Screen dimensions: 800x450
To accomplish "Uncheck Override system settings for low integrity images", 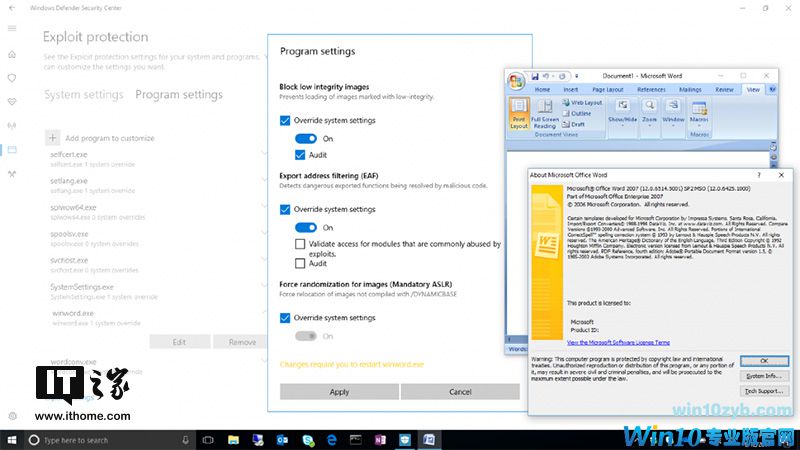I will 286,120.
